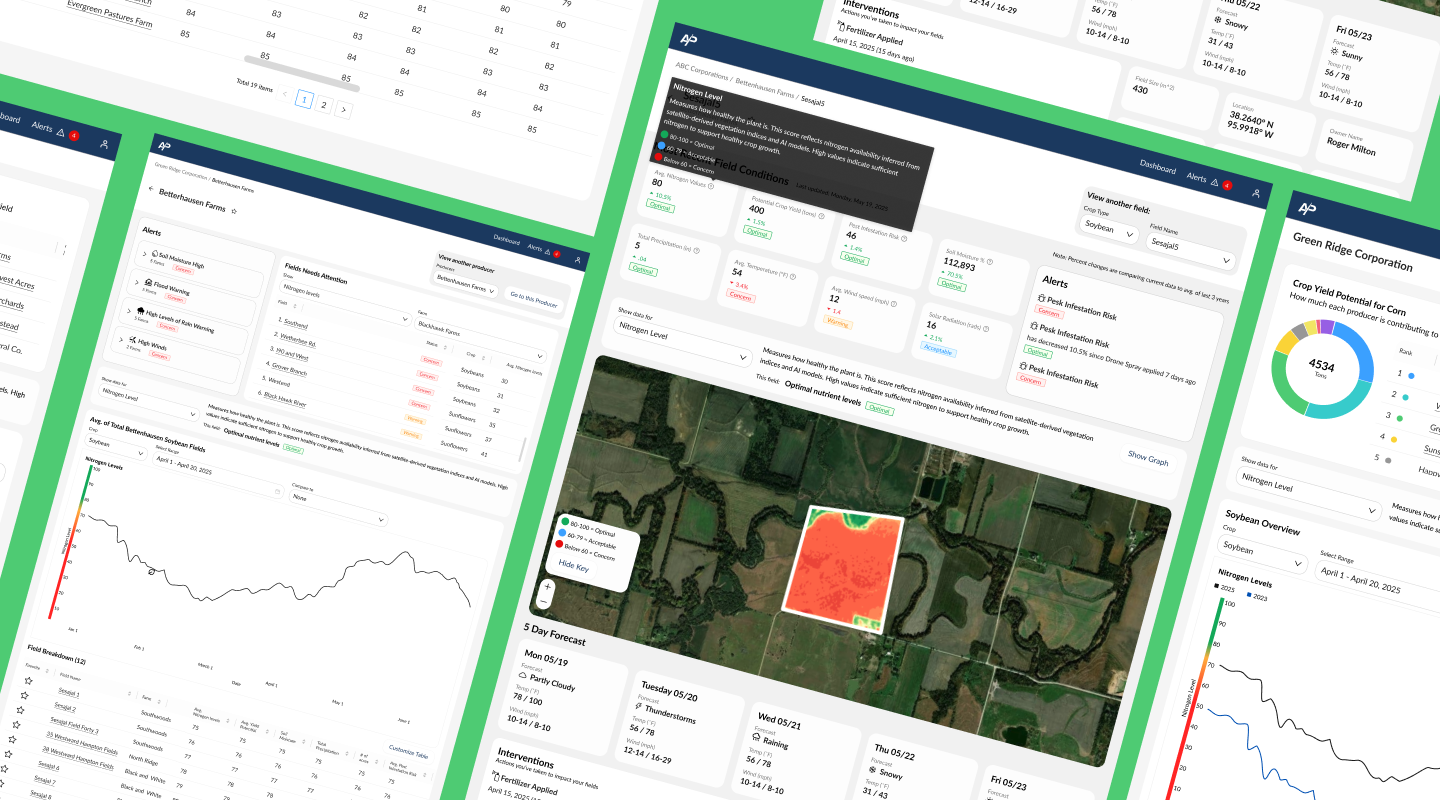Click the Show Graph button
Viewport: 1440px width, 800px height.
(1148, 459)
